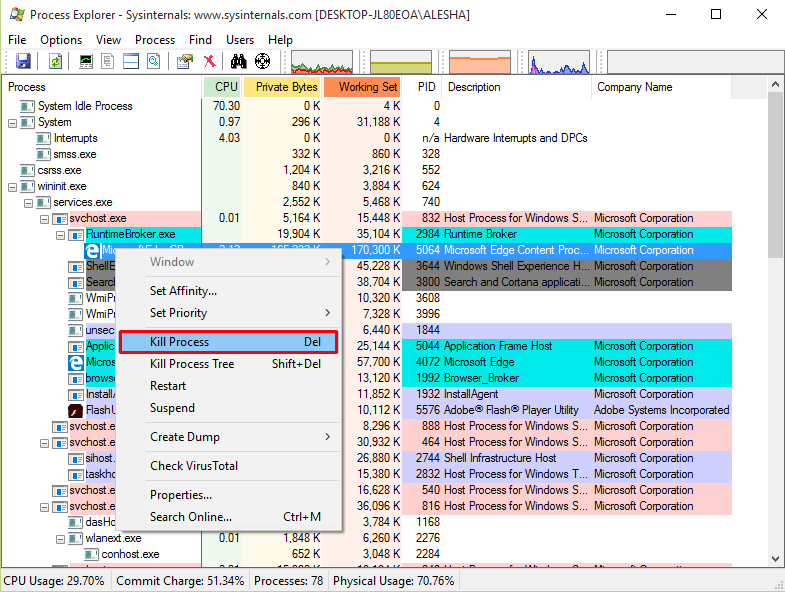This screenshot has width=785, height=592.
Task: Click the binoculars Find Handle icon
Action: click(238, 61)
